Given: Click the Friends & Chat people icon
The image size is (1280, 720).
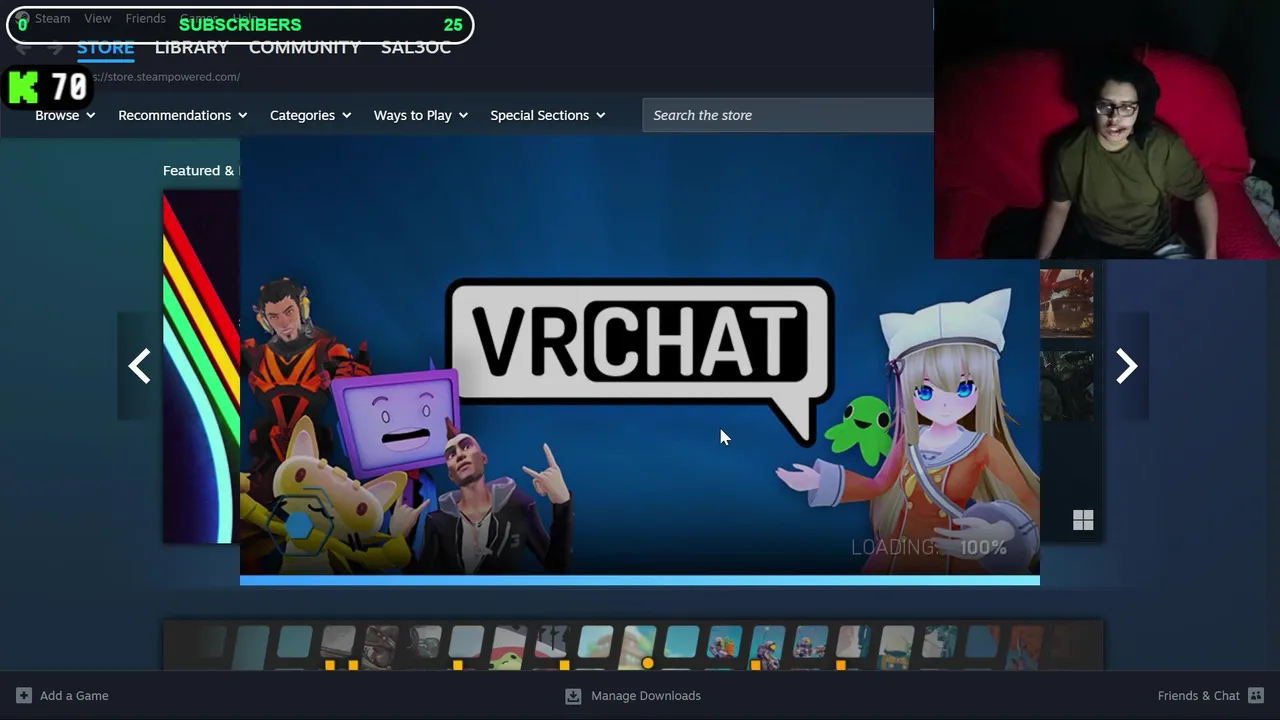Looking at the screenshot, I should (1255, 695).
